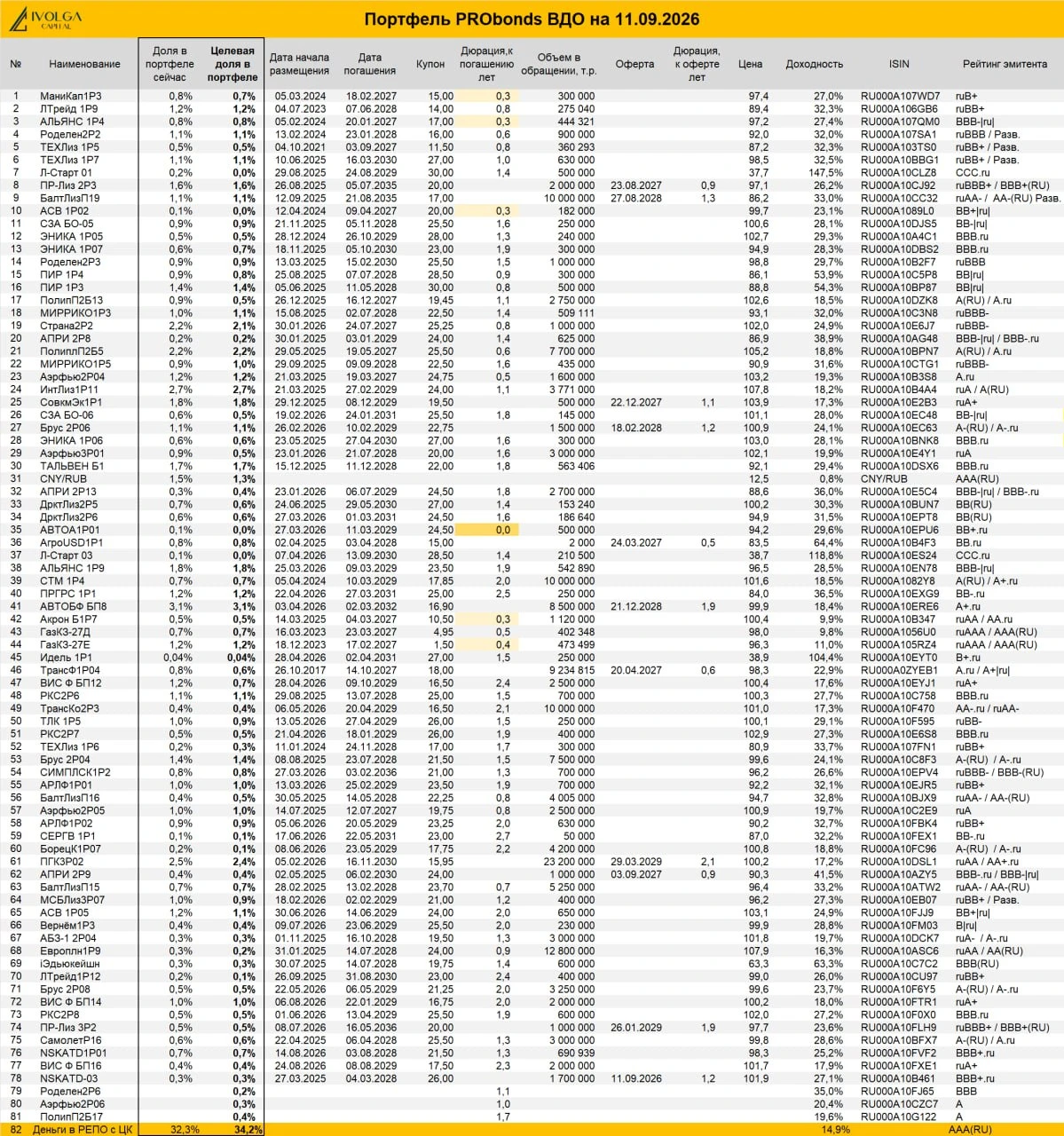Click the 'Дата начала размещения' column header

[299, 64]
